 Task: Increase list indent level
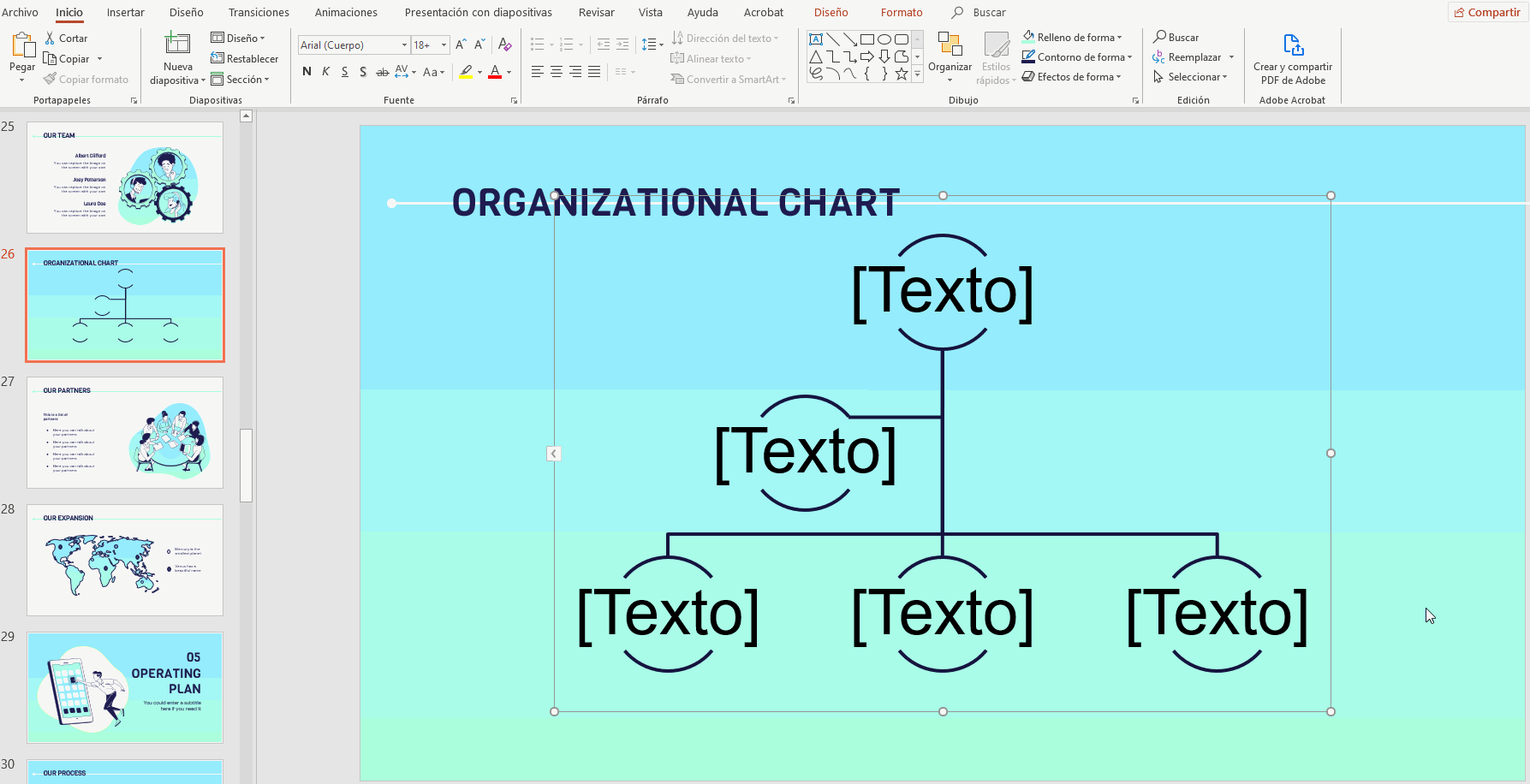[x=622, y=45]
